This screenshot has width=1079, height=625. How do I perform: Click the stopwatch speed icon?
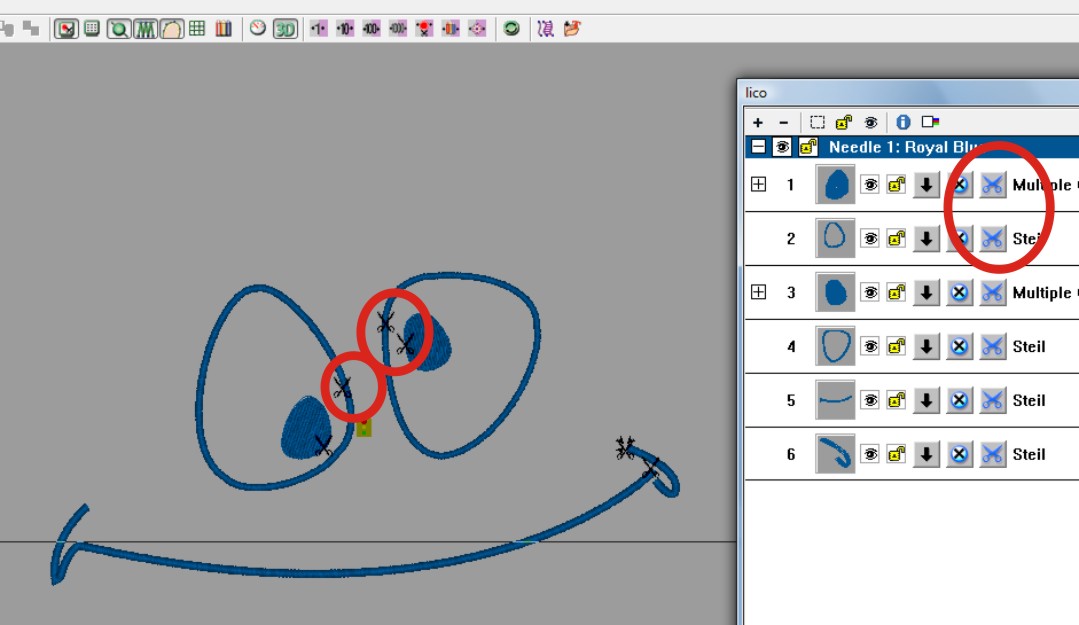[x=257, y=28]
